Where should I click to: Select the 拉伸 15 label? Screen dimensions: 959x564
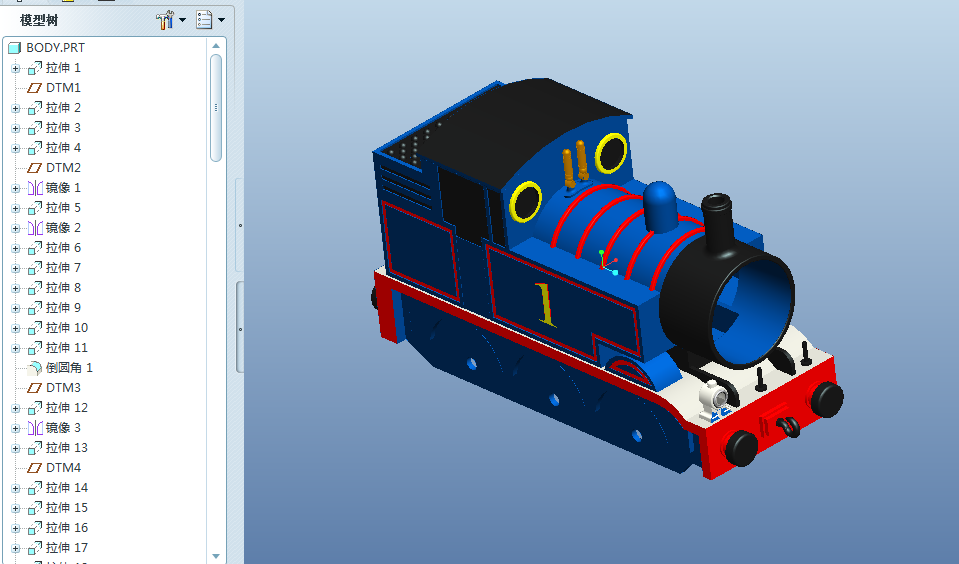click(67, 508)
